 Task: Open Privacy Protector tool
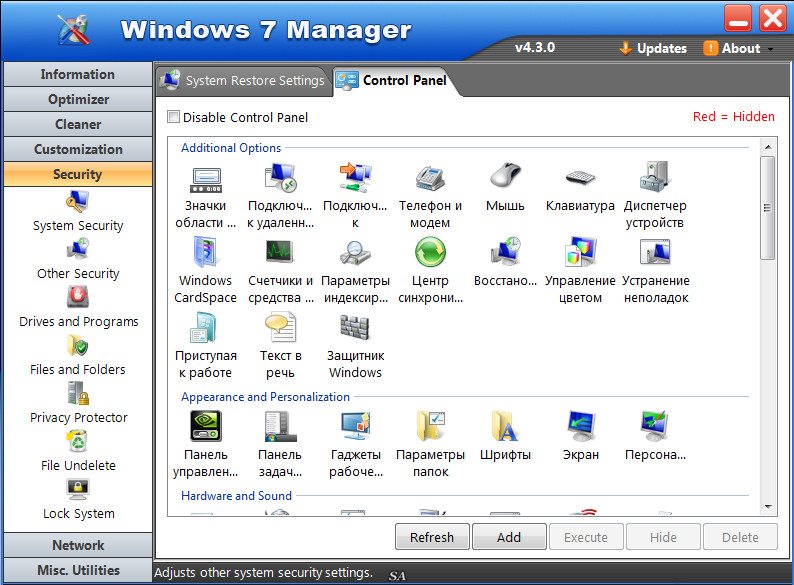pyautogui.click(x=78, y=404)
